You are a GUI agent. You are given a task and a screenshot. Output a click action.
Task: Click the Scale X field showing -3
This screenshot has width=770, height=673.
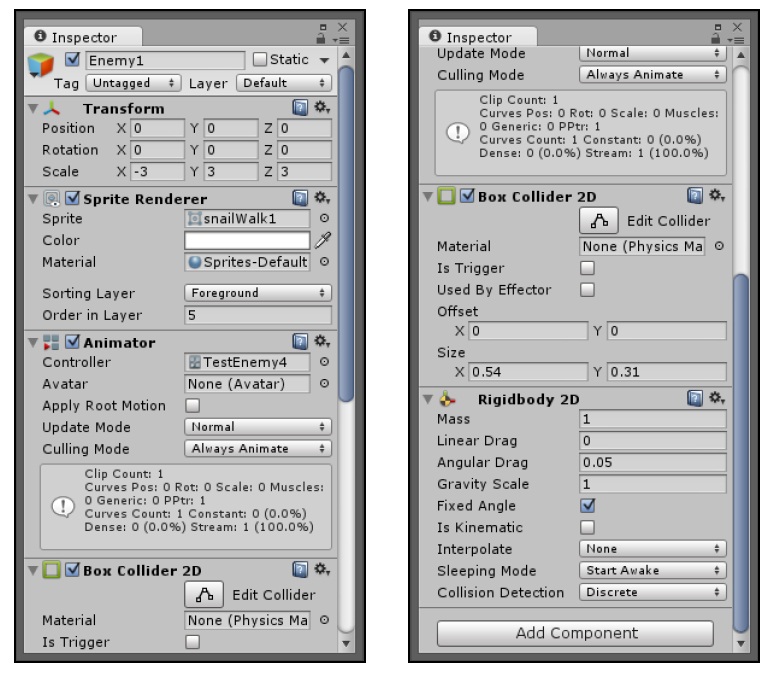pos(157,171)
